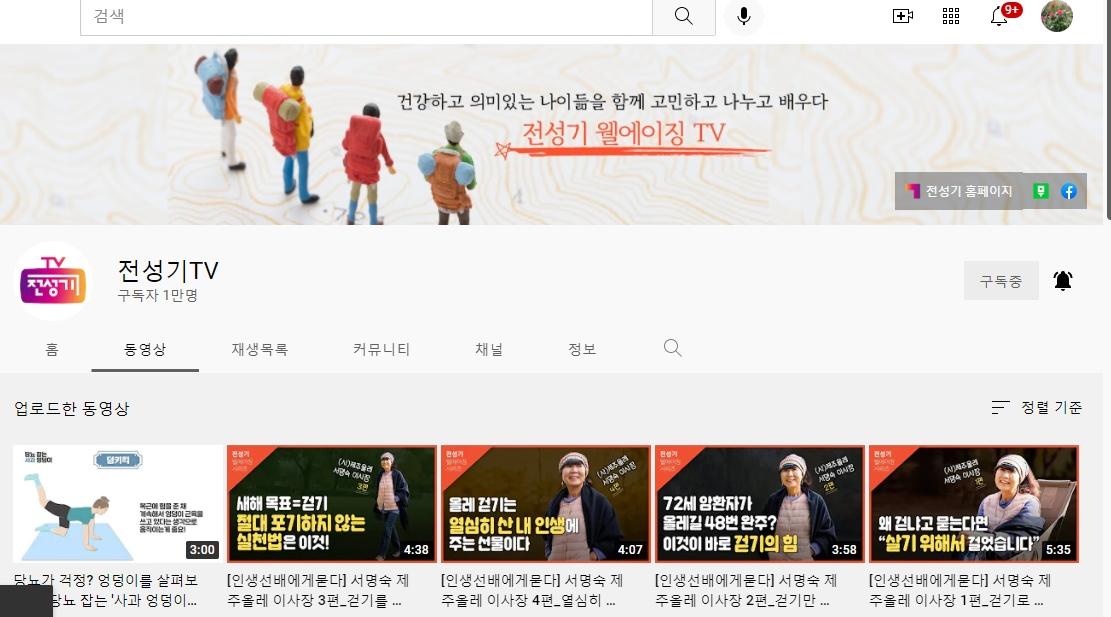
Task: Open video title 이사장 4편_열심히
Action: [531, 590]
